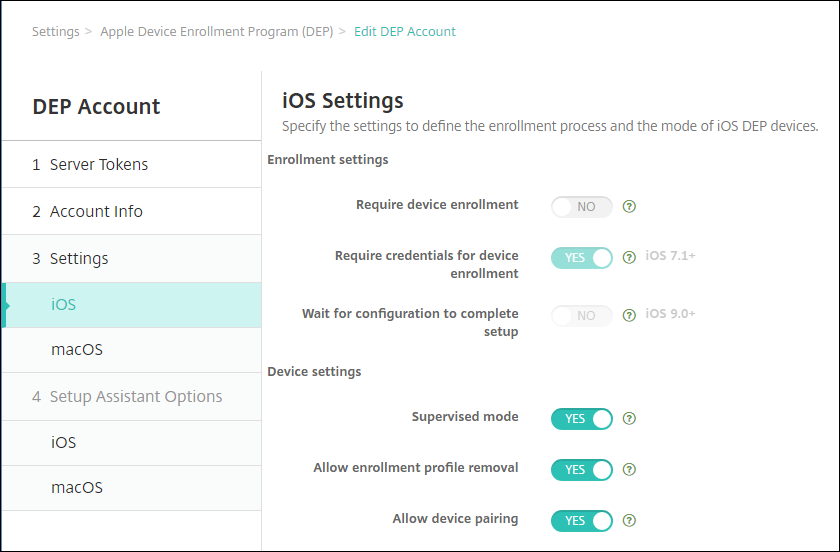This screenshot has height=552, width=840.
Task: Click help icon for Wait for configuration
Action: tap(629, 315)
